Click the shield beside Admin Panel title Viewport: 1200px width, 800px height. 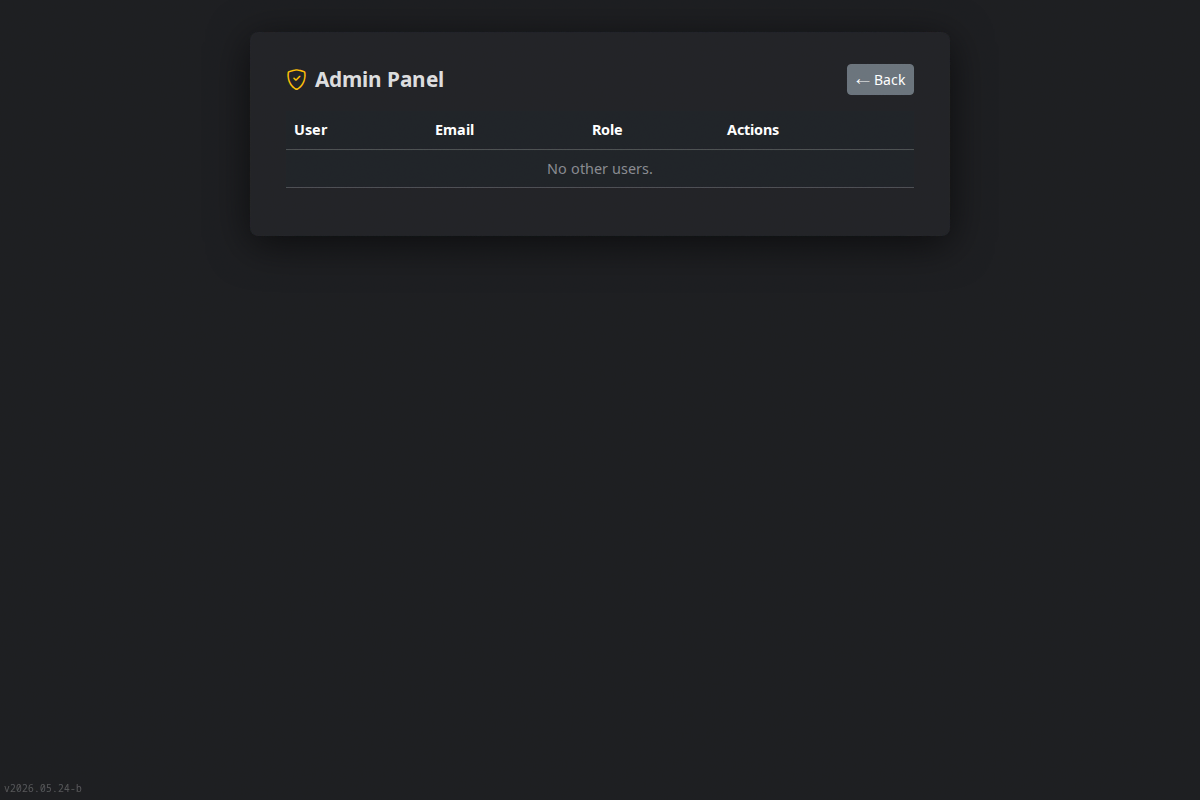(x=296, y=80)
